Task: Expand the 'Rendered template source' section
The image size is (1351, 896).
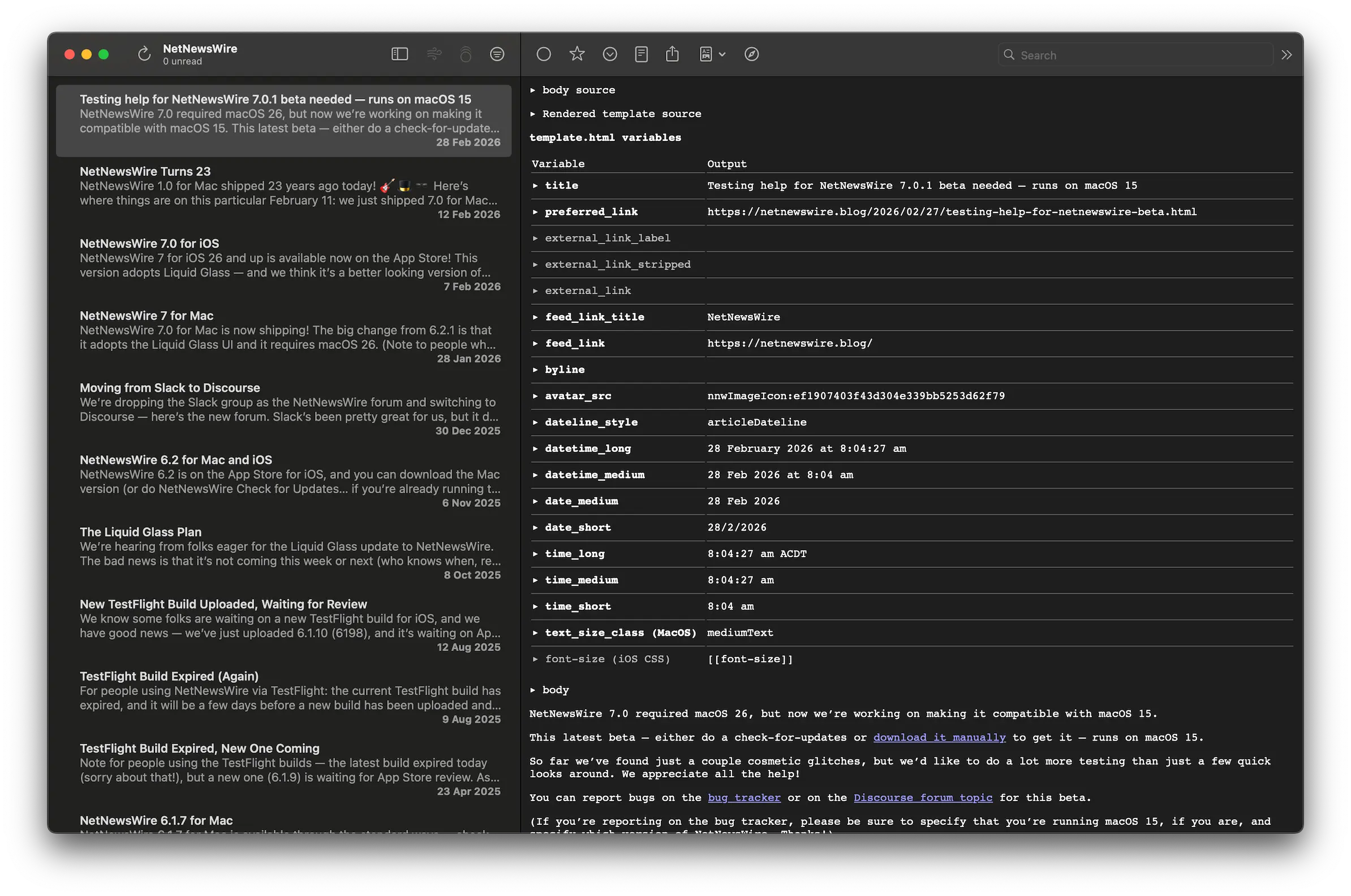Action: pyautogui.click(x=534, y=113)
